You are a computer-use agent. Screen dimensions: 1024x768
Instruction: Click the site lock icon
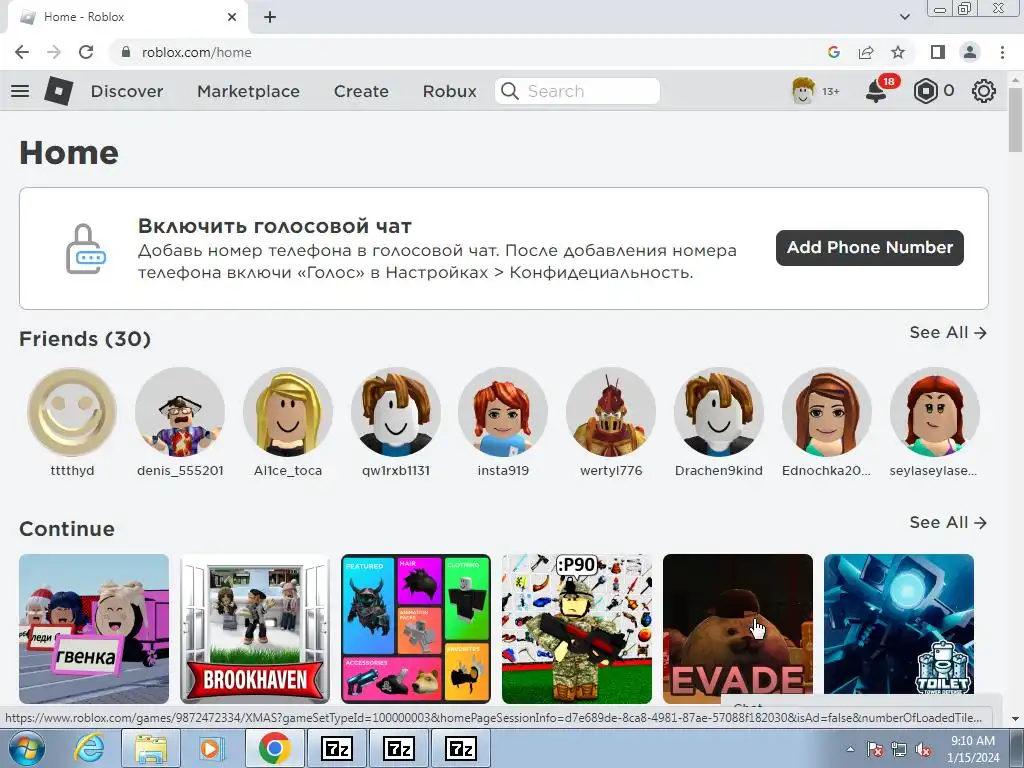coord(126,52)
